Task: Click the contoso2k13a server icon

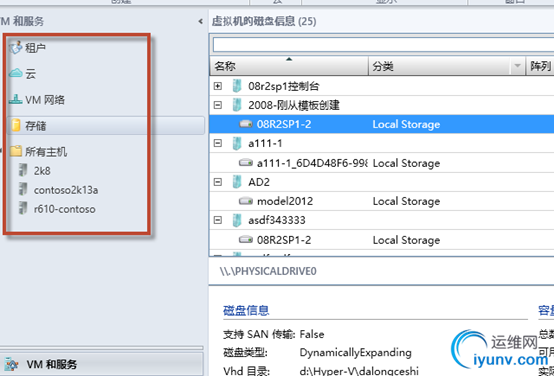Action: point(23,189)
